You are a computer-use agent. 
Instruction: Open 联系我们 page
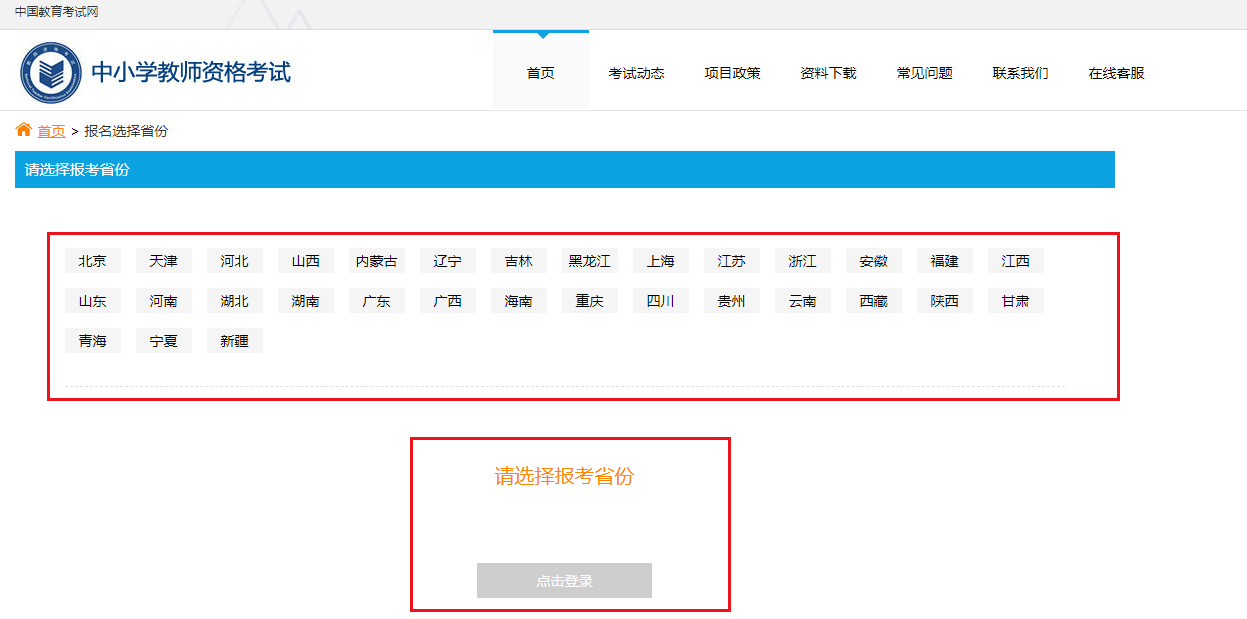(1020, 73)
